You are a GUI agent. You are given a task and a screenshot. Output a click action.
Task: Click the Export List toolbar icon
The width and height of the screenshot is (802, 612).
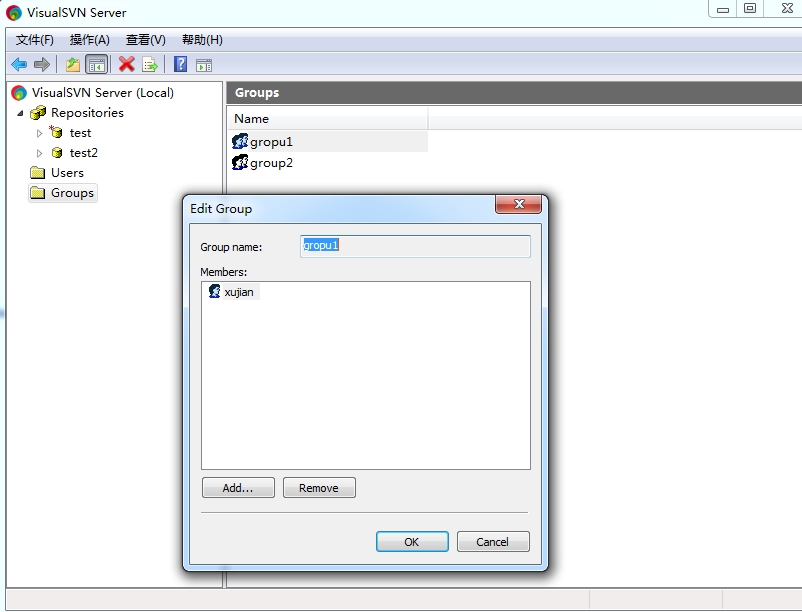(150, 64)
